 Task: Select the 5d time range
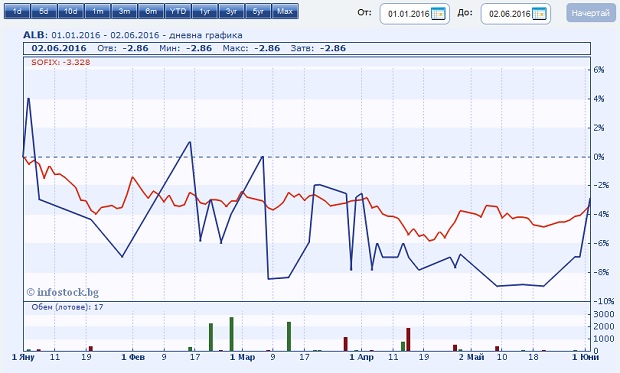(44, 11)
